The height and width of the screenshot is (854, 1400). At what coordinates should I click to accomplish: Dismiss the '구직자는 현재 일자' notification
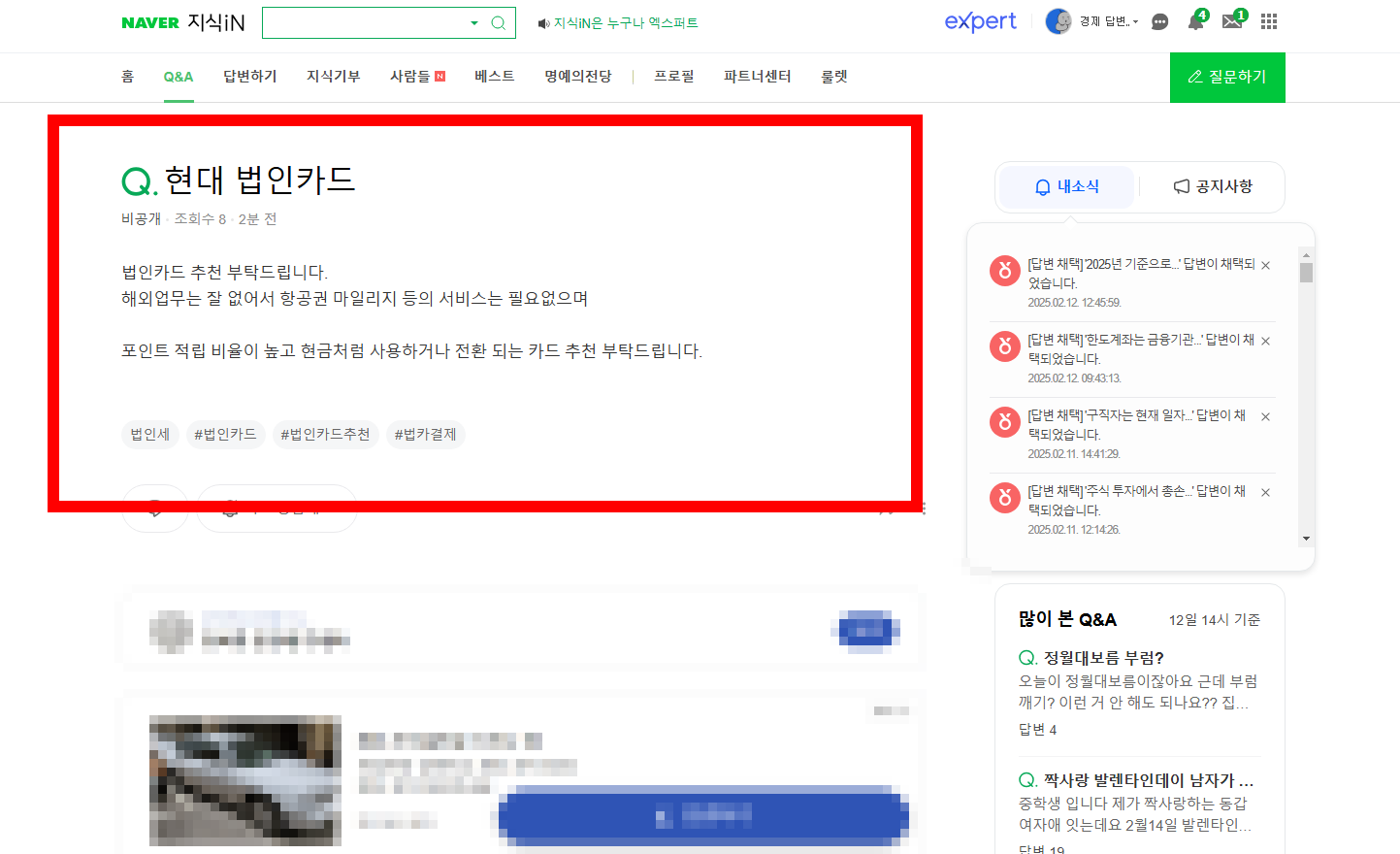click(1265, 416)
